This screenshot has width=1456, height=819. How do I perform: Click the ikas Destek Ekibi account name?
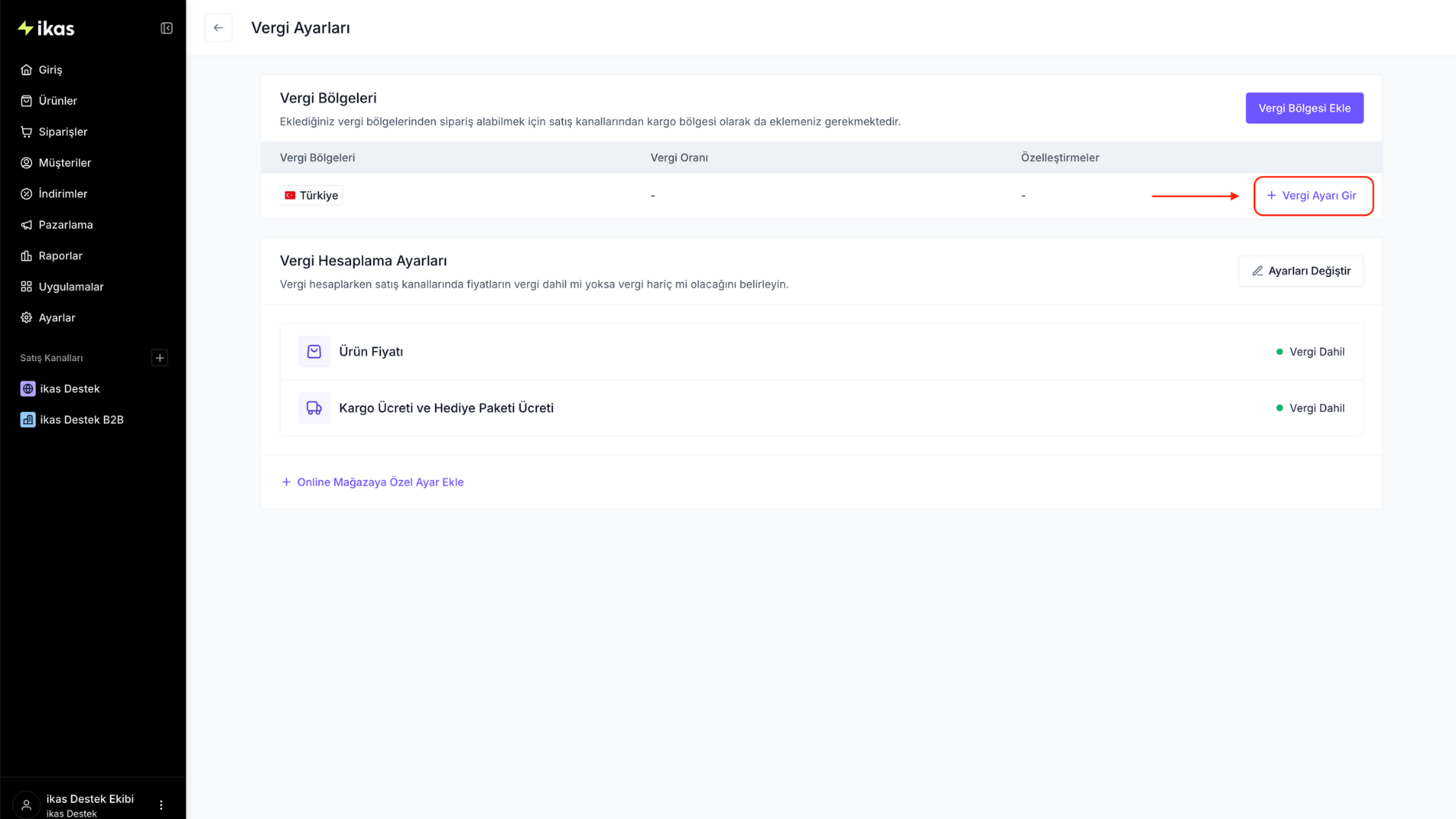point(89,799)
